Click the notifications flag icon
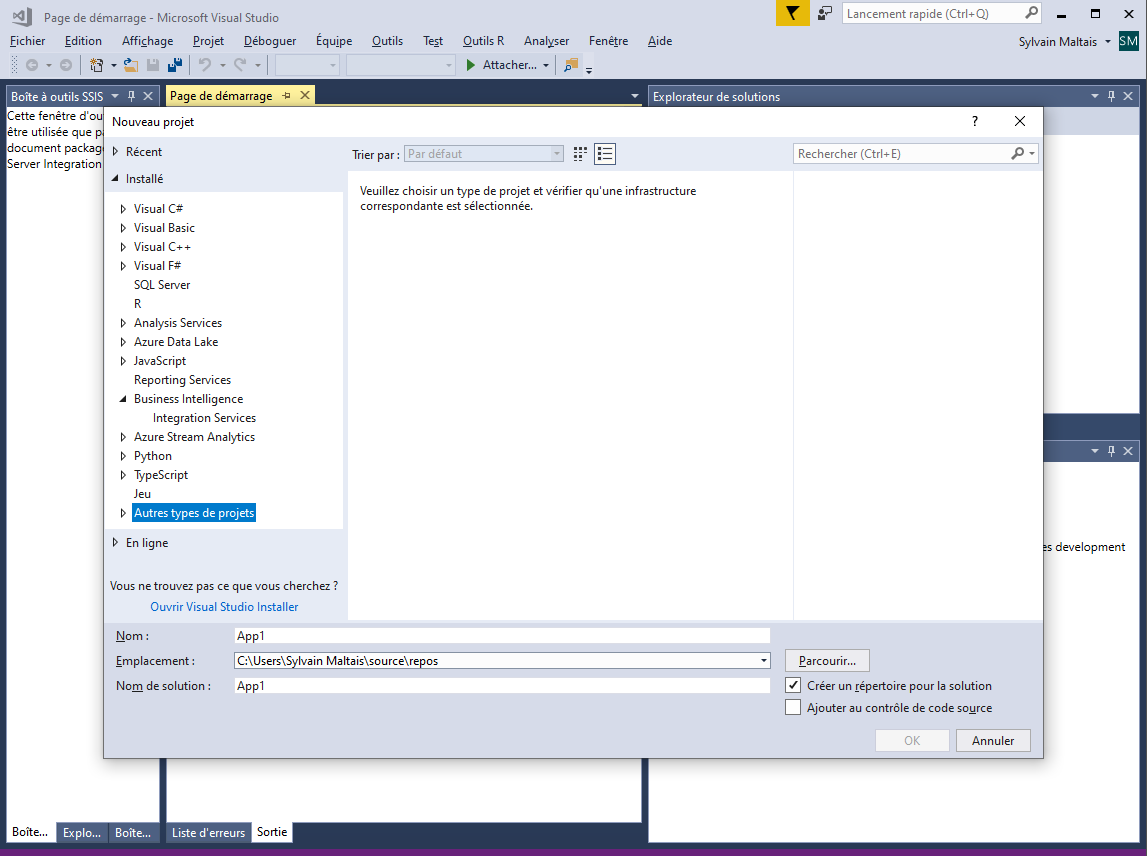This screenshot has width=1147, height=856. pyautogui.click(x=792, y=13)
